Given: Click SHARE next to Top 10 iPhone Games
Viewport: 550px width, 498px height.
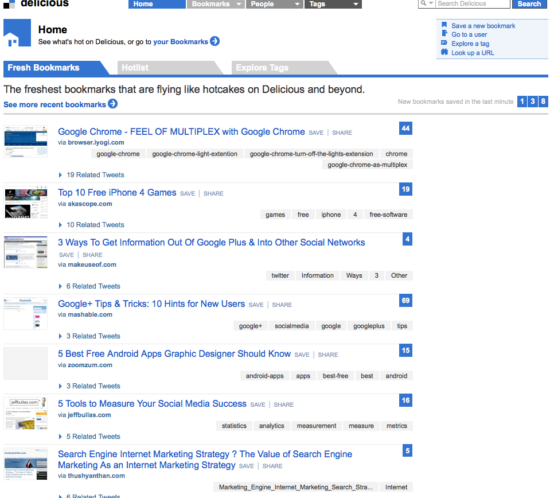Looking at the screenshot, I should click(x=213, y=194).
